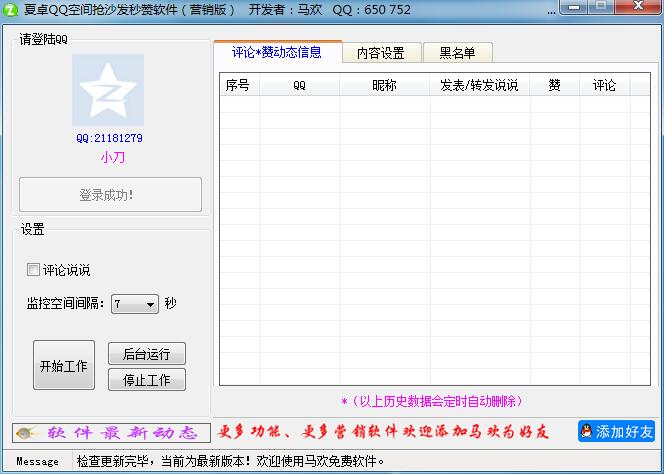Minimize the window
This screenshot has height=474, width=664.
[574, 7]
